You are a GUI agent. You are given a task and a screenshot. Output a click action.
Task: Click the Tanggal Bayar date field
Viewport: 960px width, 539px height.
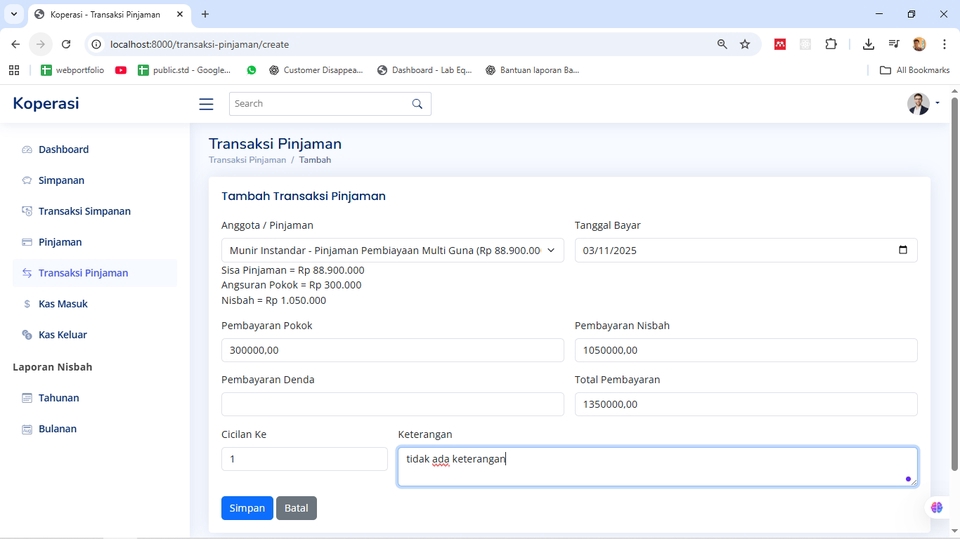click(746, 251)
